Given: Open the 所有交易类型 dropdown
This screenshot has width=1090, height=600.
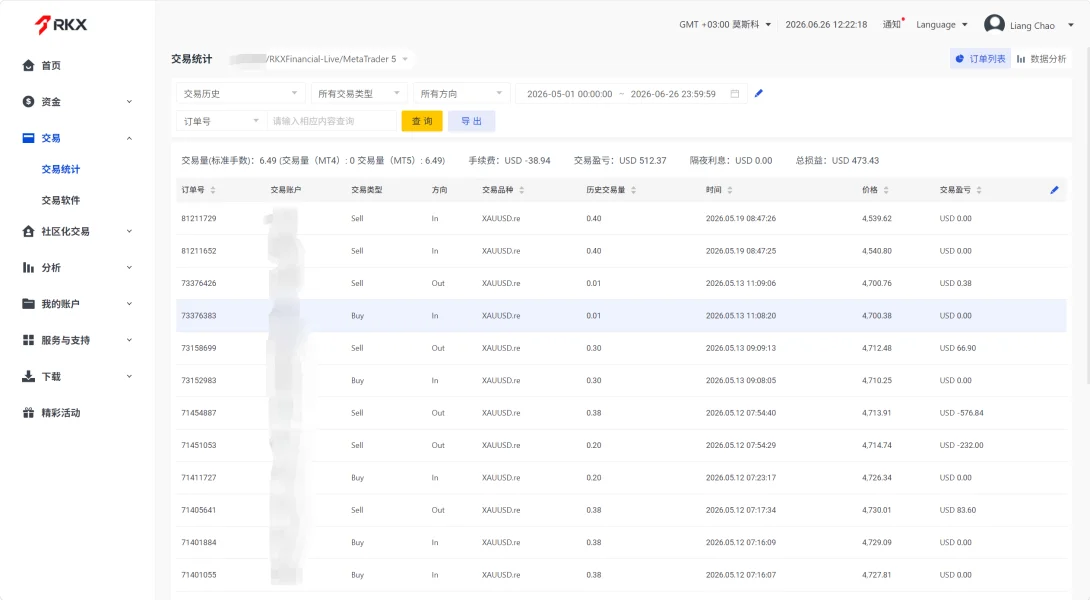Looking at the screenshot, I should pos(359,93).
